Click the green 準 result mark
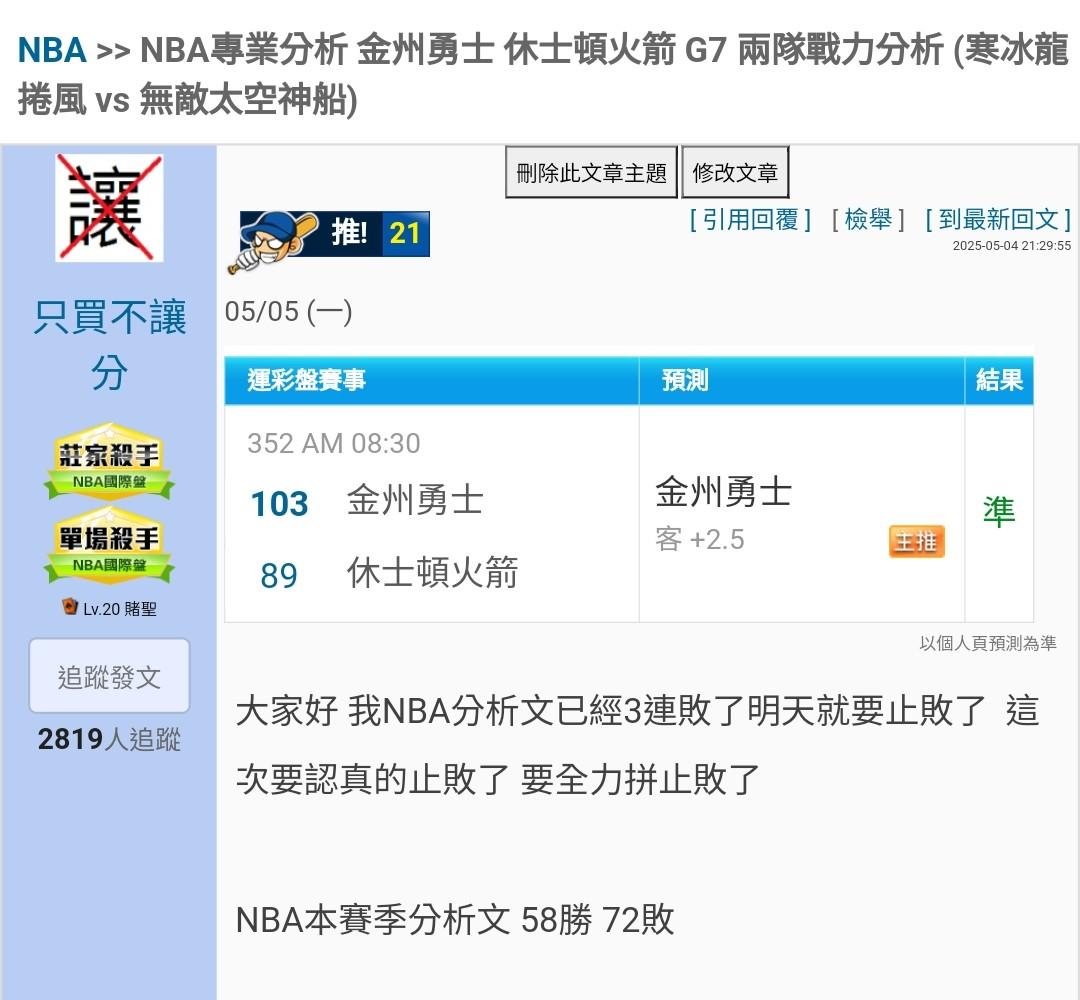Viewport: 1080px width, 1000px height. point(998,512)
